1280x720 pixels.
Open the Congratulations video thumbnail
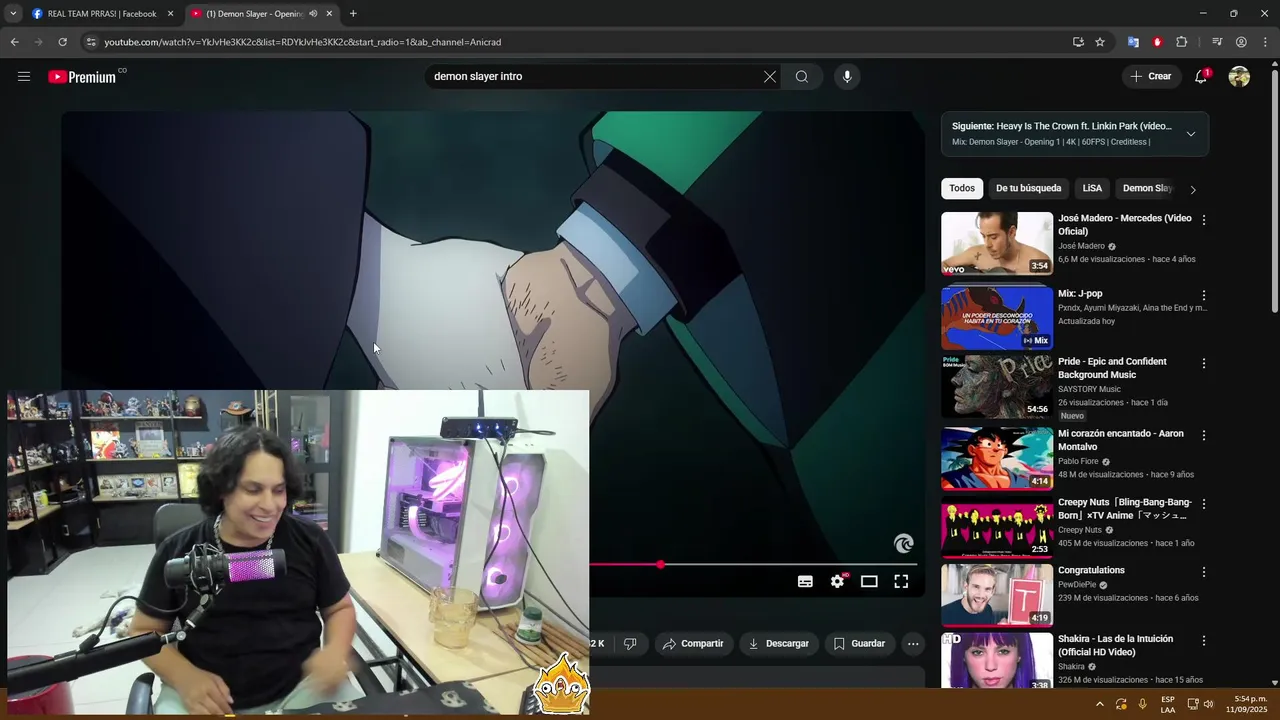tap(997, 595)
